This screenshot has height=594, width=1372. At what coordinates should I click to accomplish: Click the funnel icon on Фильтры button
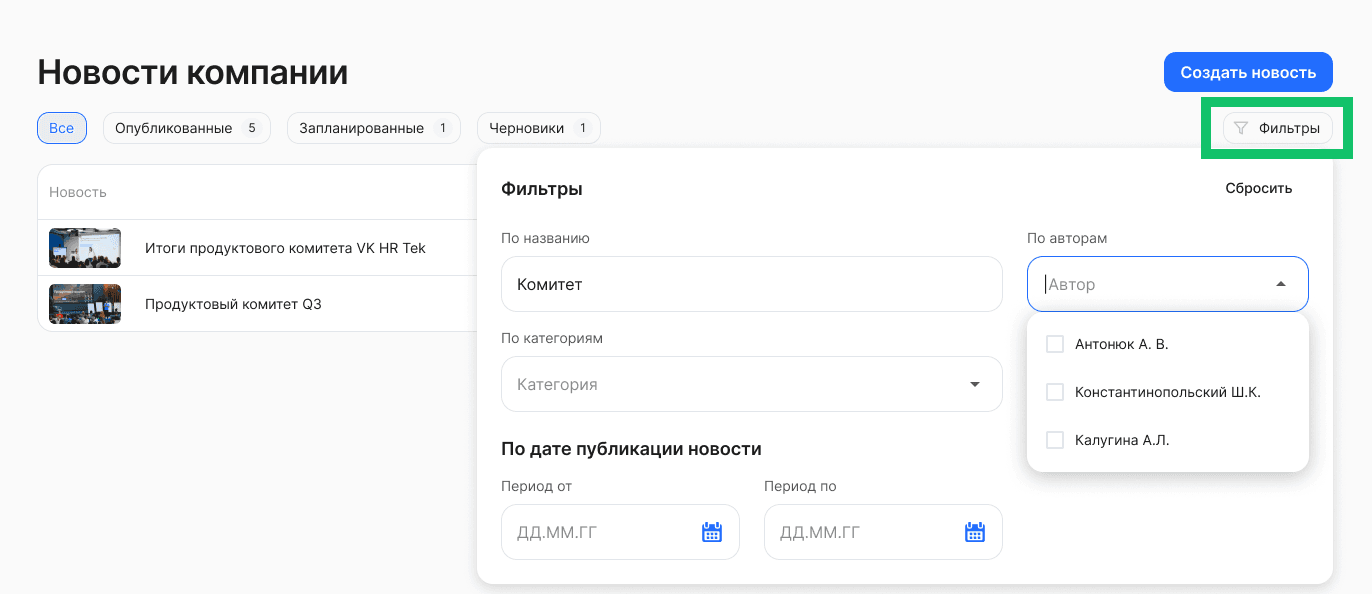(1242, 128)
